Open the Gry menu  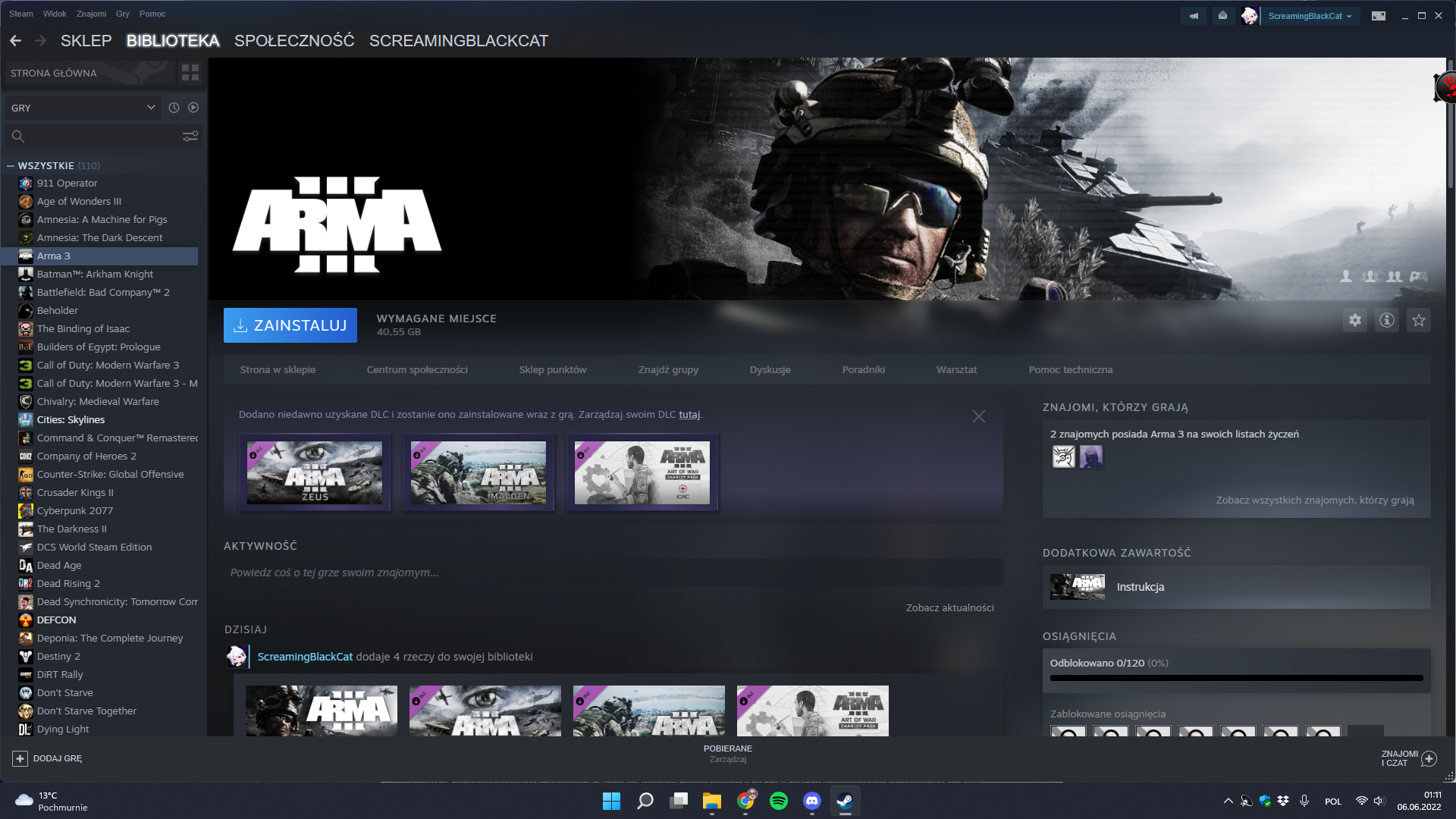(123, 14)
